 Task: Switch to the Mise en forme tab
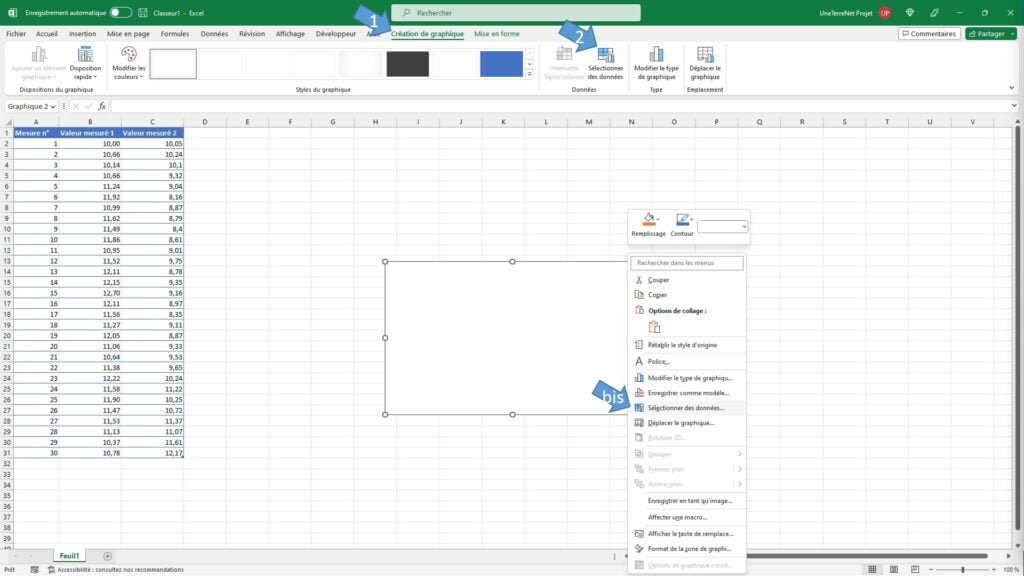(497, 33)
